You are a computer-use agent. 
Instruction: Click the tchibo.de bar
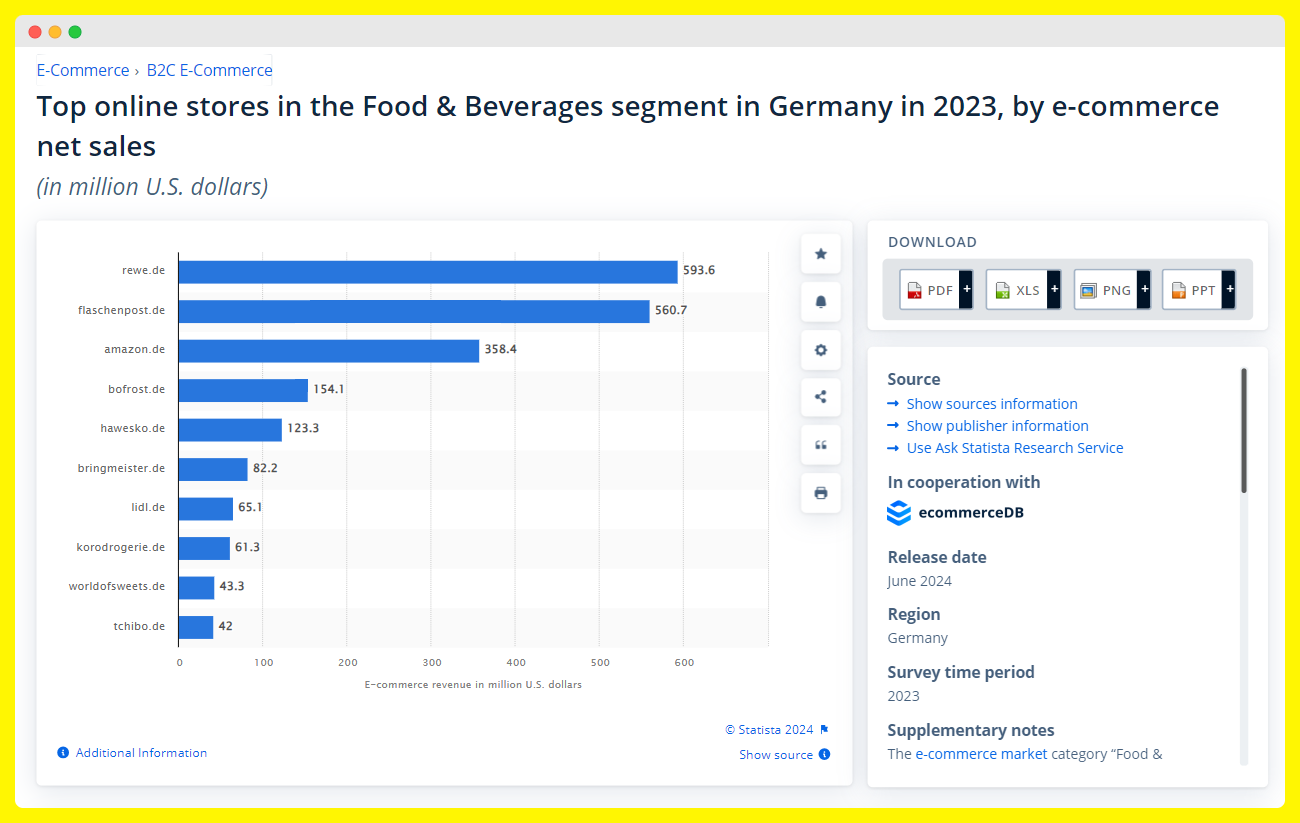coord(196,627)
